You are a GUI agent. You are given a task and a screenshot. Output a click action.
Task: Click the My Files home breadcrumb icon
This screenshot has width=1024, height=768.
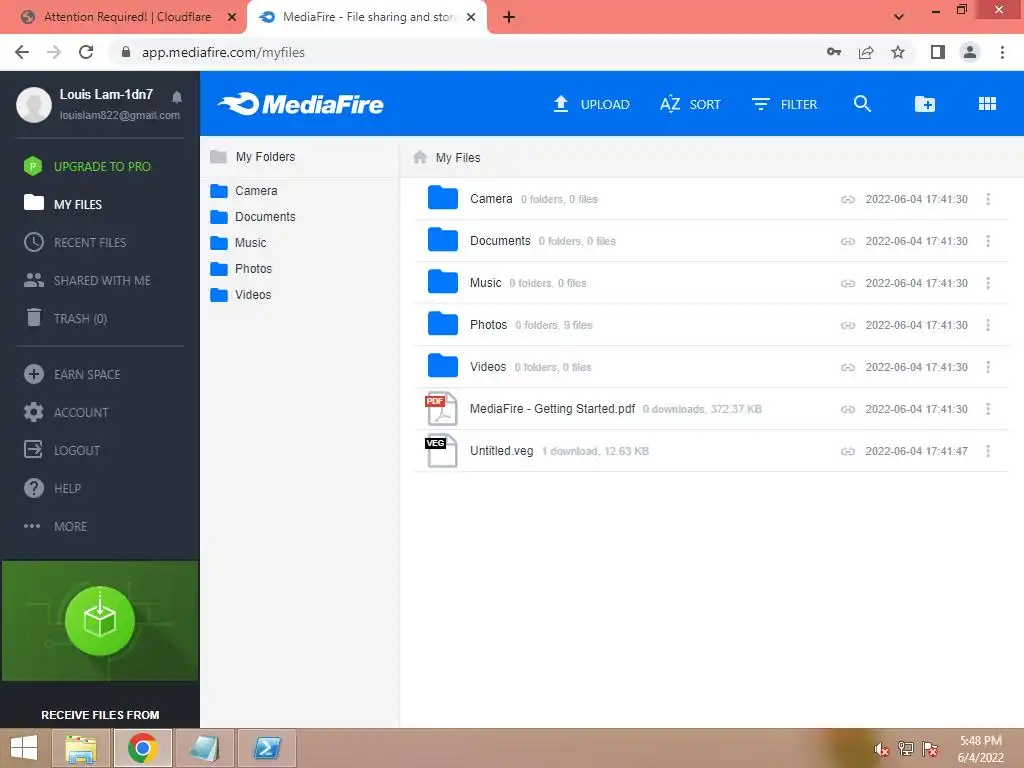pos(420,157)
